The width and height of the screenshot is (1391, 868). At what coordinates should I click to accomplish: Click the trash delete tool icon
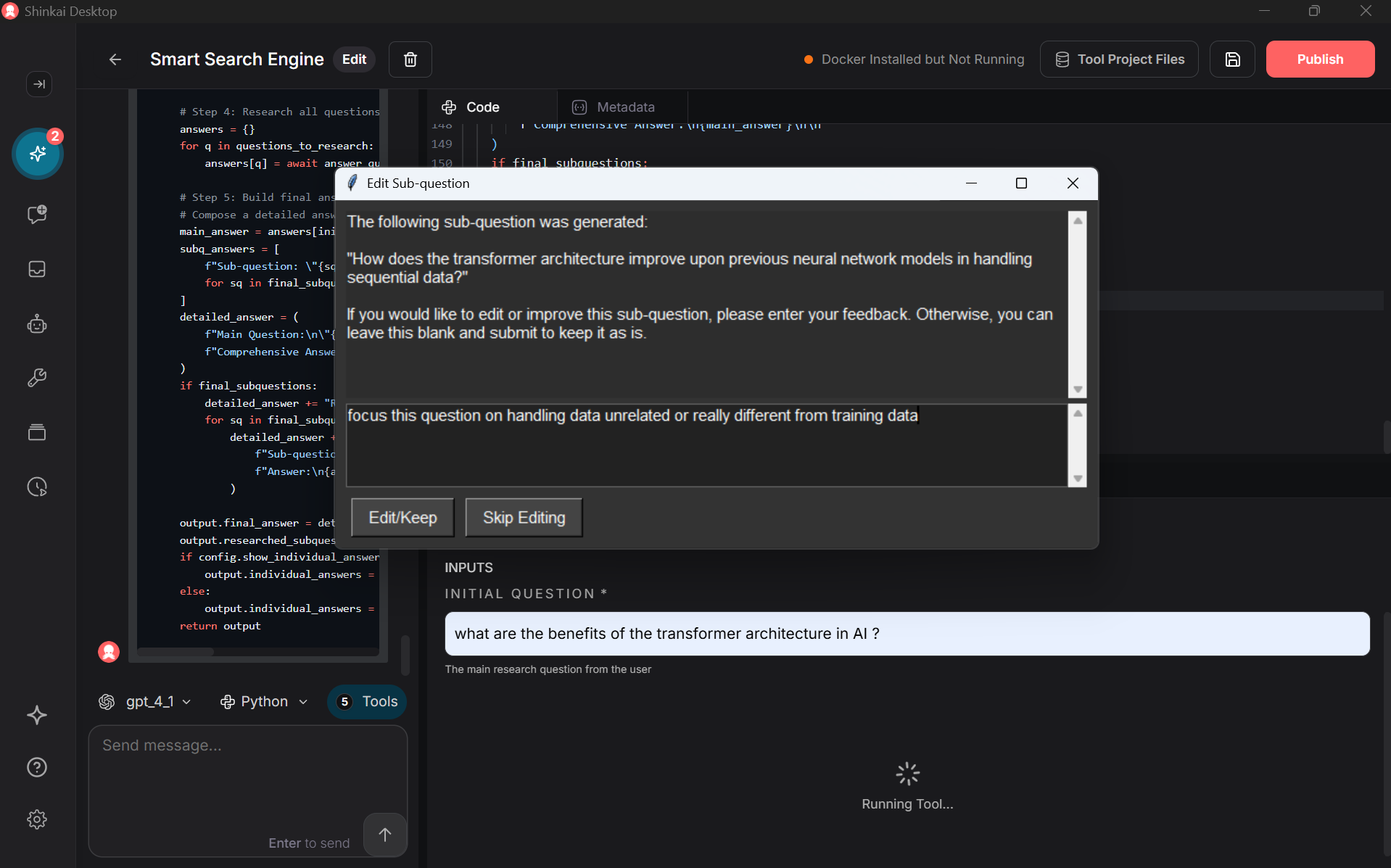tap(410, 59)
